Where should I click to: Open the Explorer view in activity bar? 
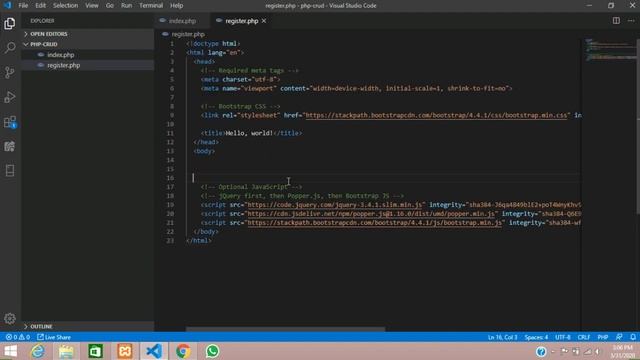(x=10, y=24)
